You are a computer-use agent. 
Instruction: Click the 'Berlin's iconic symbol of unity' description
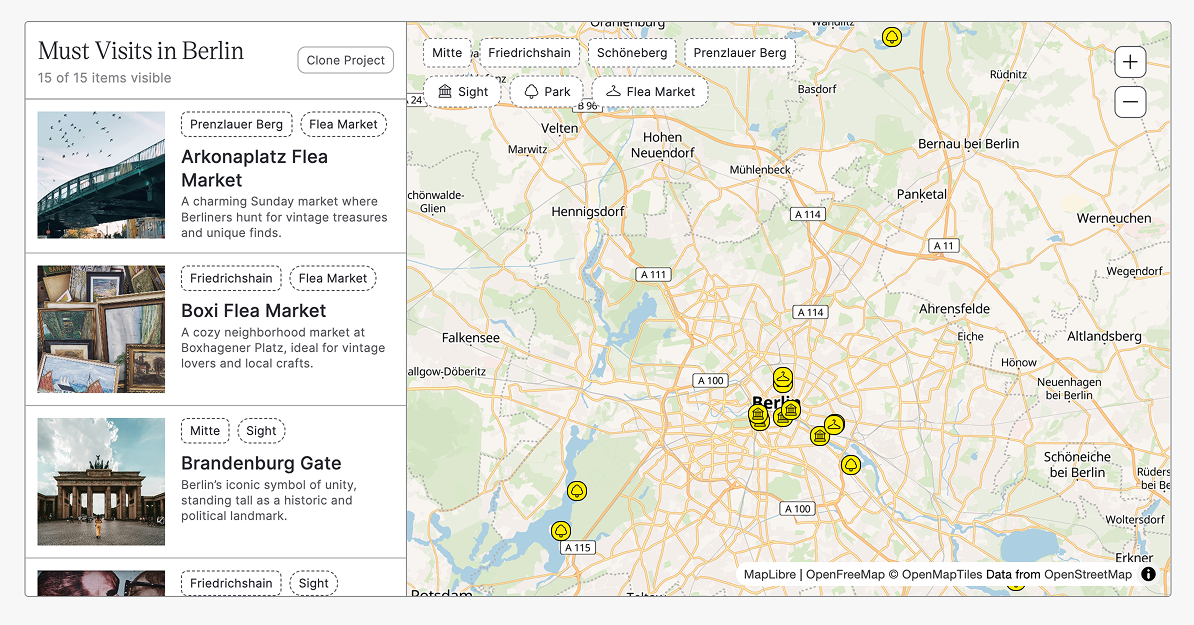269,500
